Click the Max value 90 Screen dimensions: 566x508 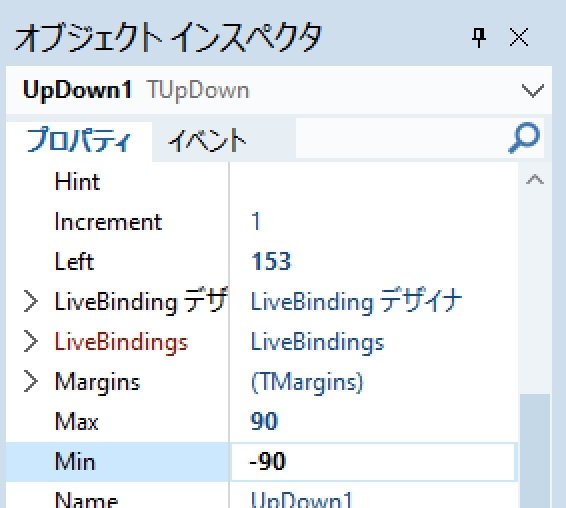[x=264, y=421]
